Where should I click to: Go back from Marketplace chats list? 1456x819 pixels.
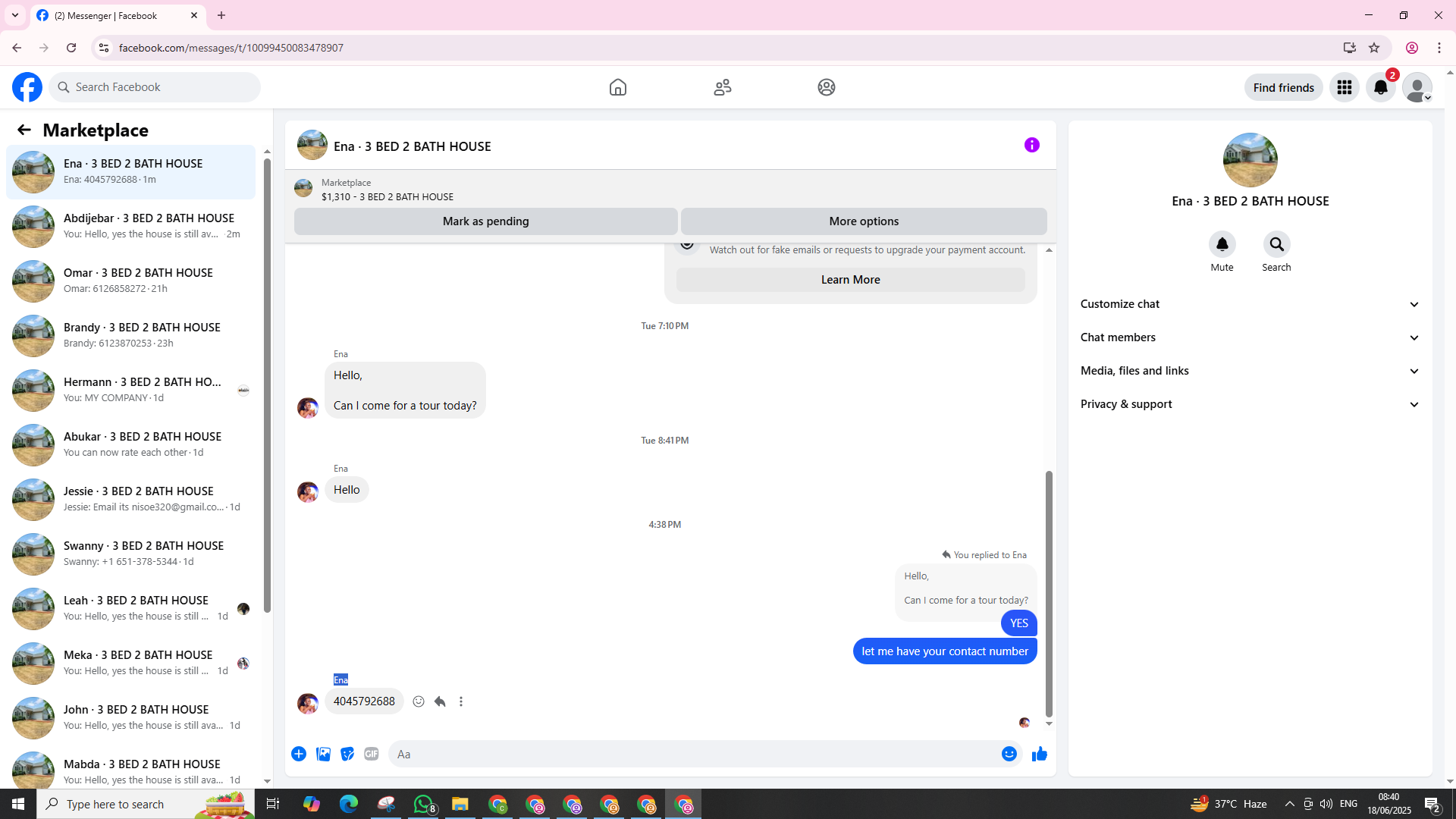(24, 130)
